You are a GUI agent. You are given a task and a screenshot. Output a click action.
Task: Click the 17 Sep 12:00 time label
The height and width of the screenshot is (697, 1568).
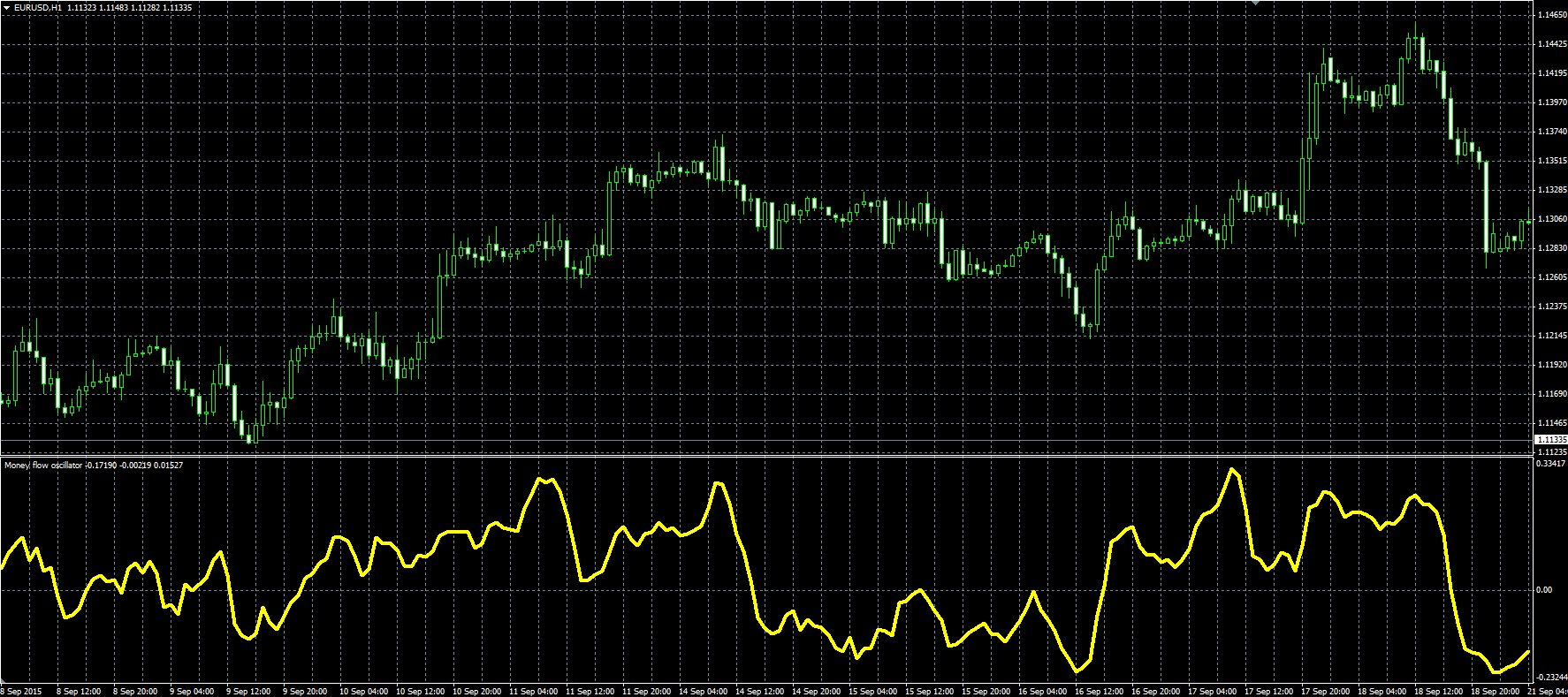pyautogui.click(x=1269, y=692)
